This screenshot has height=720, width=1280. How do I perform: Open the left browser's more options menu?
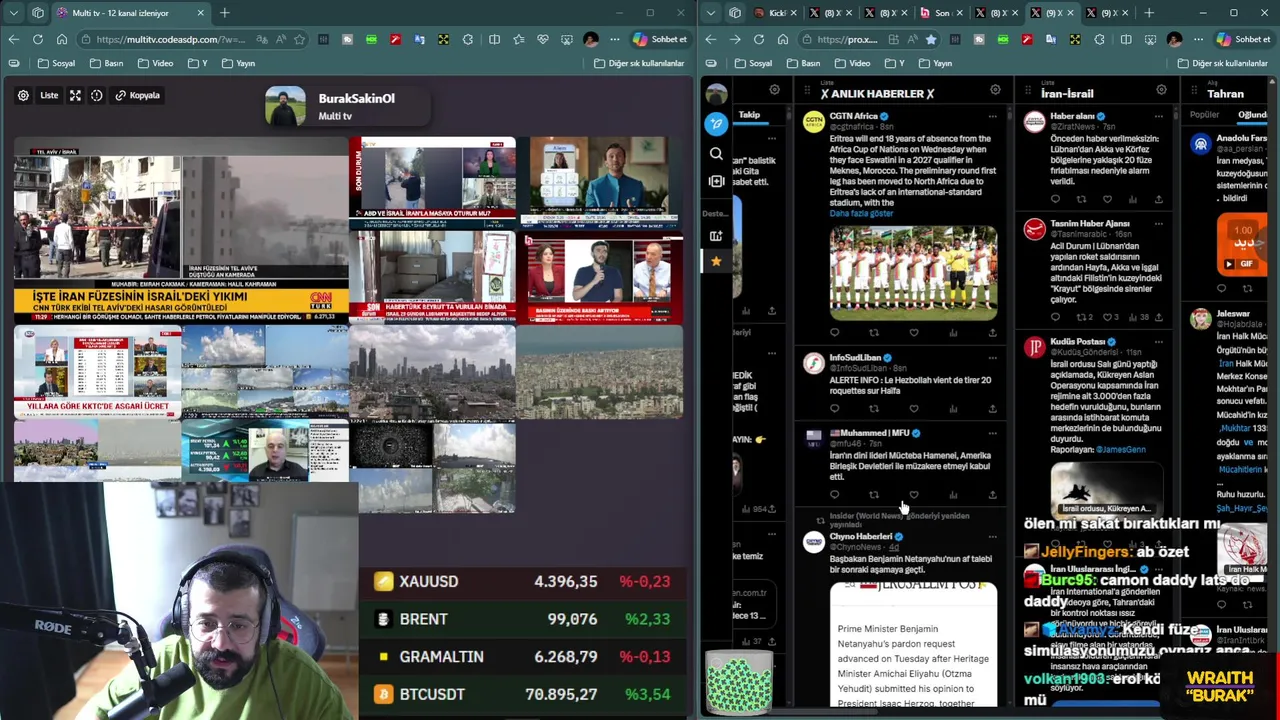coord(614,39)
